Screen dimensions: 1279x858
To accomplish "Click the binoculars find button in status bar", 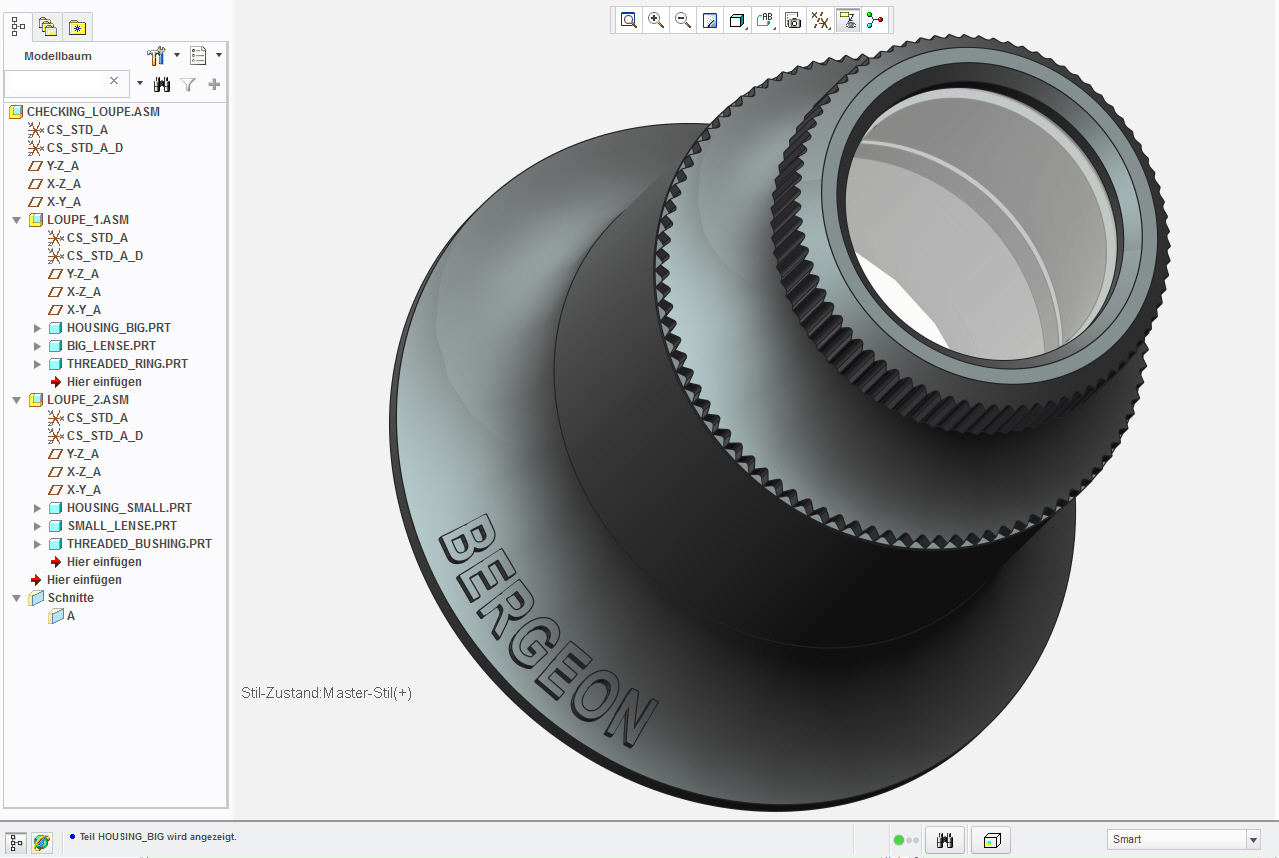I will 944,840.
